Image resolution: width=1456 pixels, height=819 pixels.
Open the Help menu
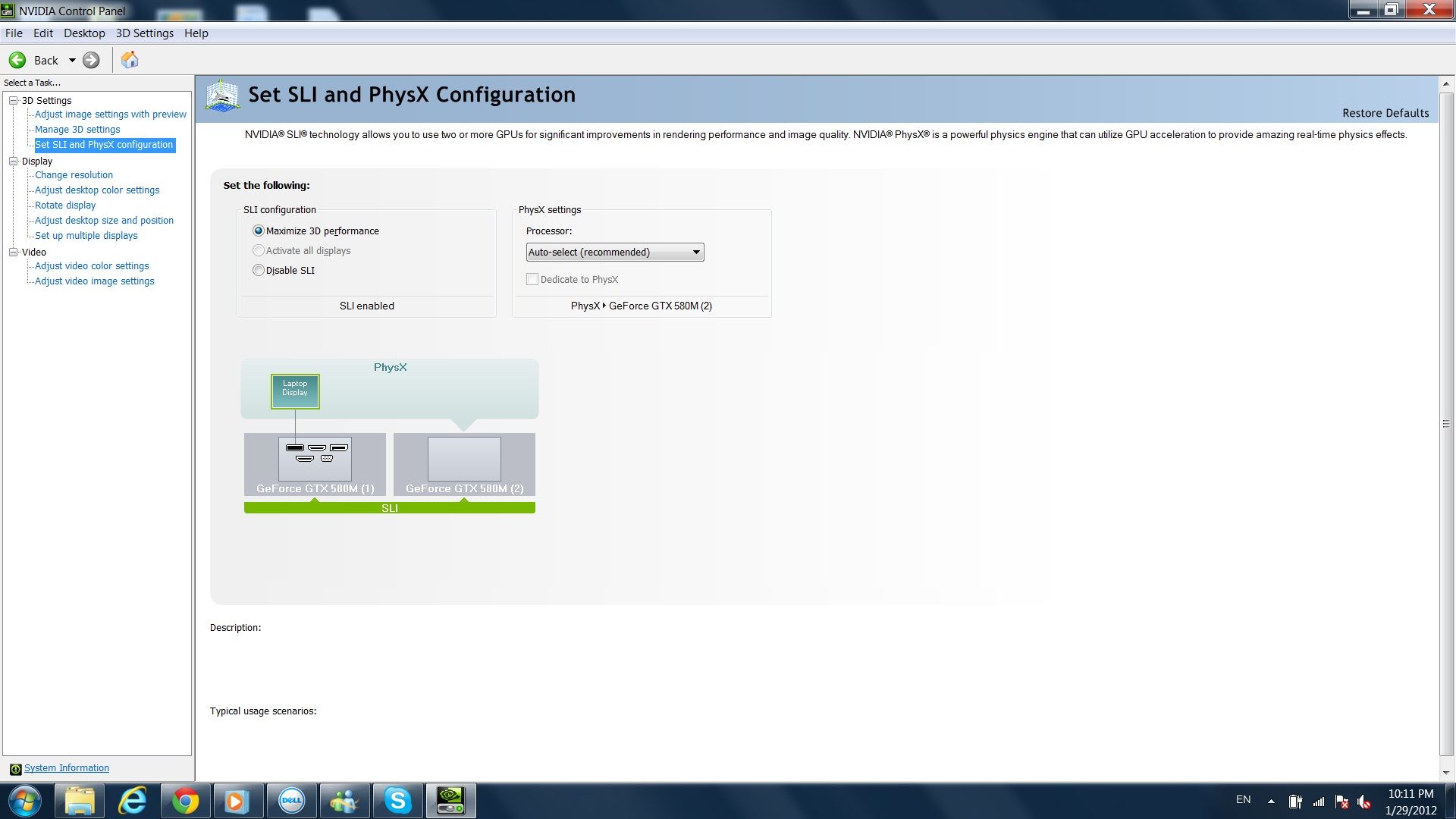(x=196, y=33)
